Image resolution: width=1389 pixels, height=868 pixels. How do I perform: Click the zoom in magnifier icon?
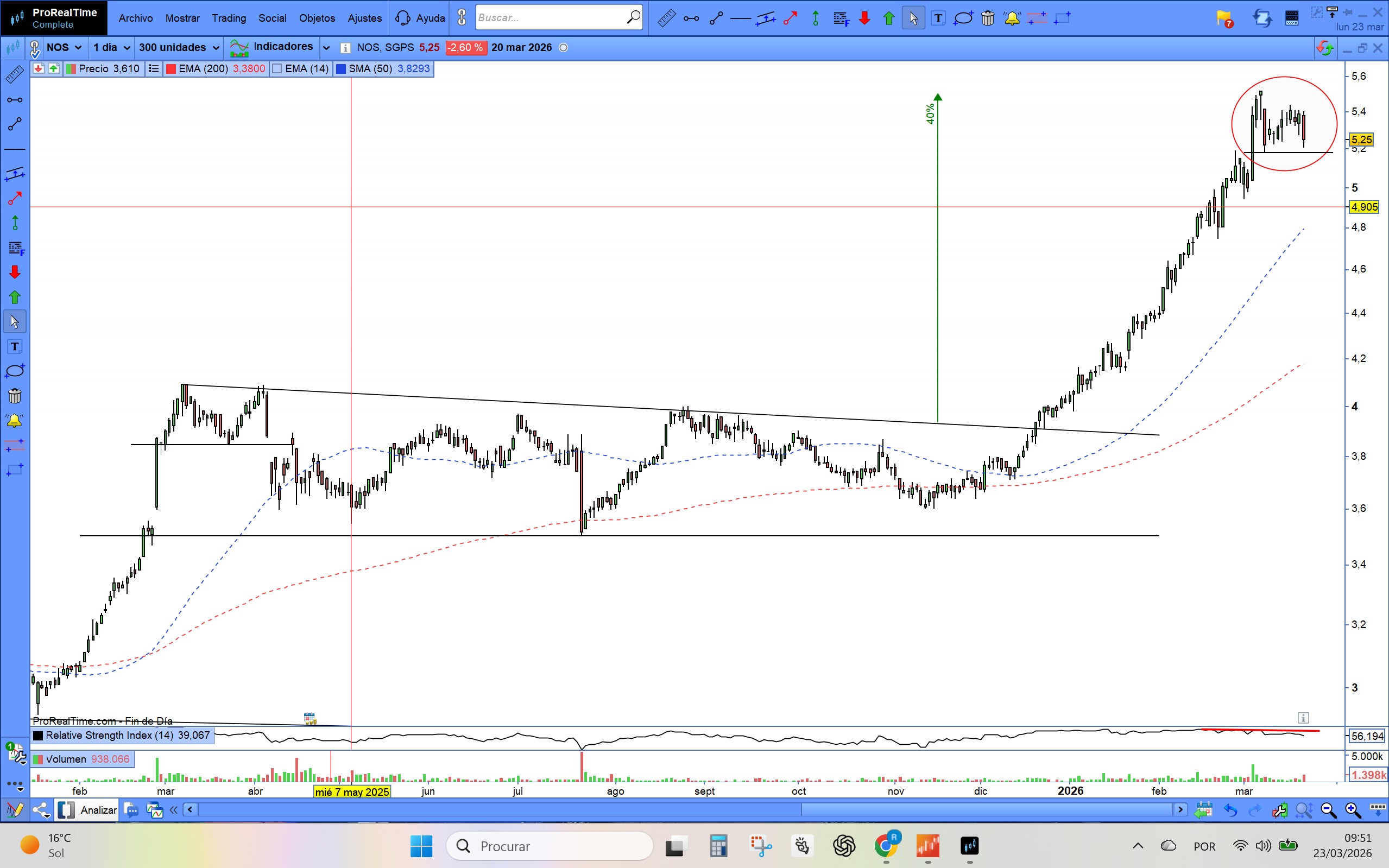click(1353, 810)
